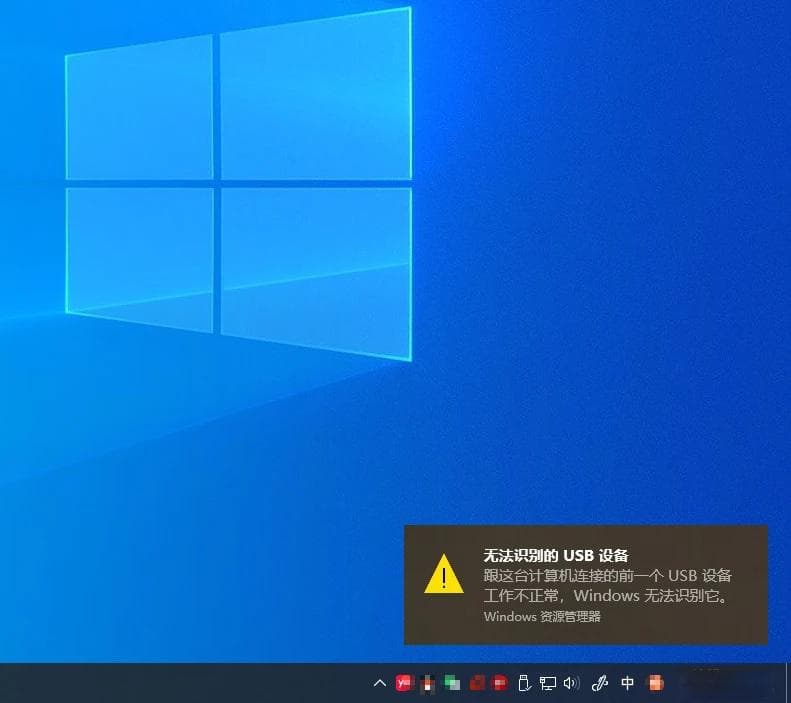This screenshot has width=791, height=703.
Task: Open Safely Remove Hardware USB icon
Action: (x=524, y=683)
